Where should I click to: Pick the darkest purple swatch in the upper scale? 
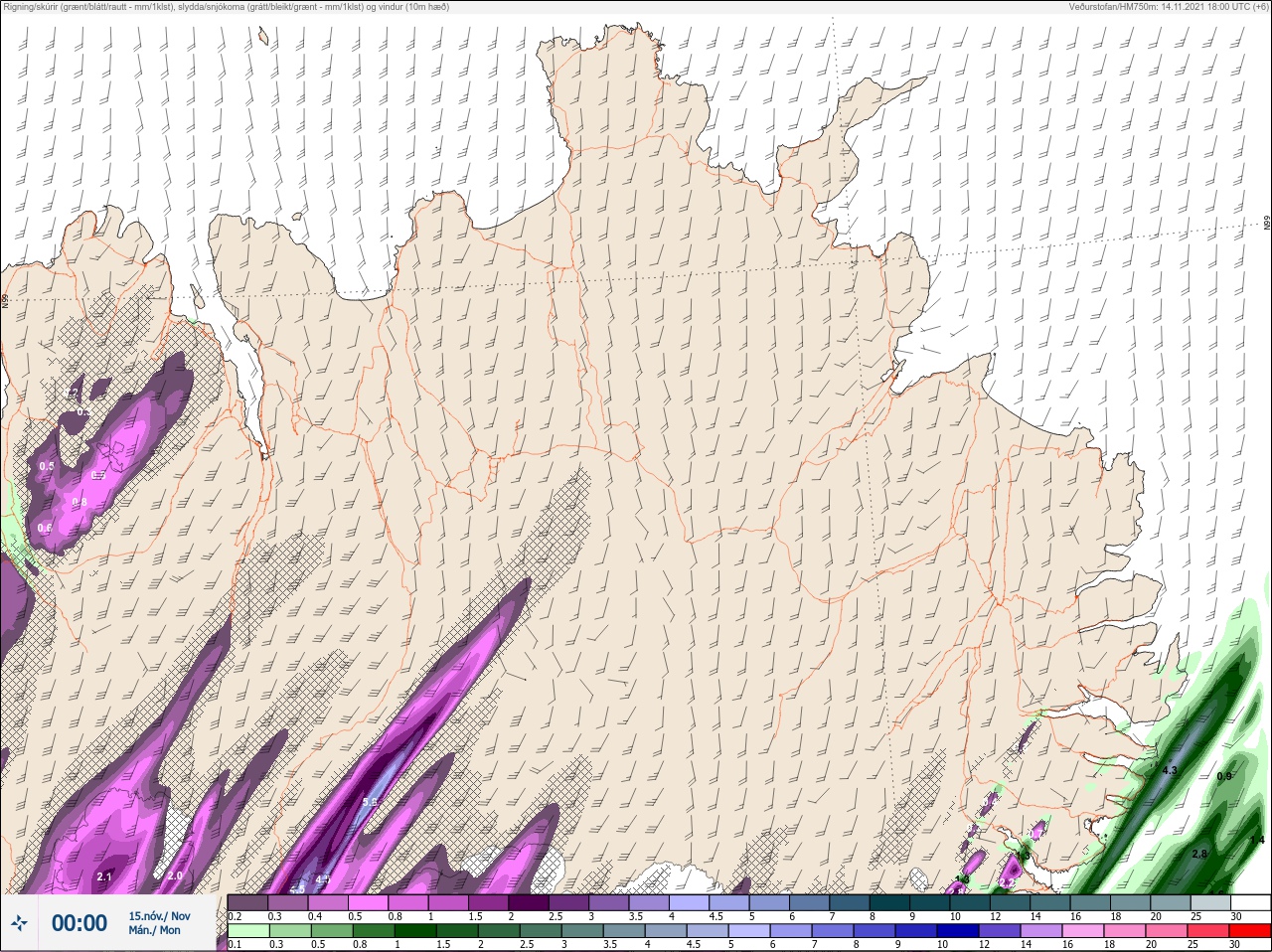pos(530,902)
